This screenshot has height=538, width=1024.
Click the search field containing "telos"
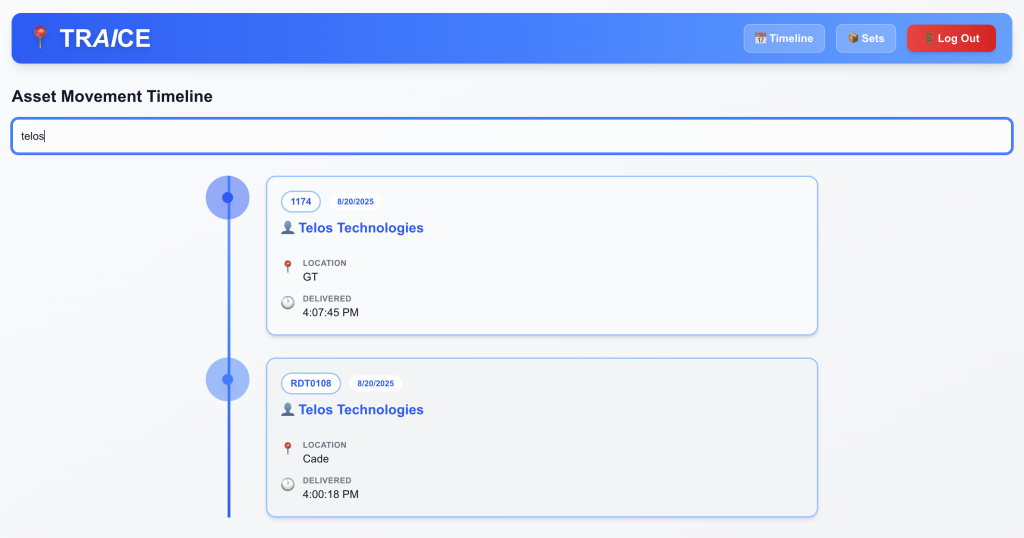(x=512, y=136)
